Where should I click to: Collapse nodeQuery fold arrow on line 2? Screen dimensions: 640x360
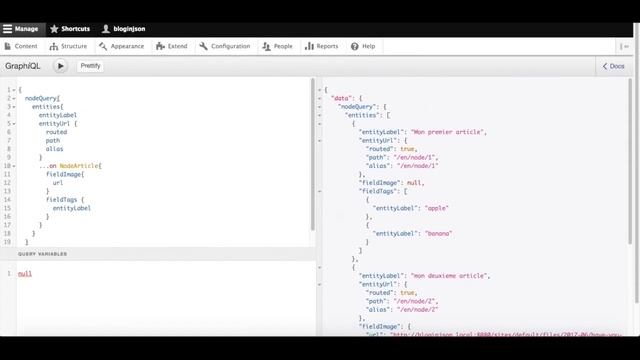[x=14, y=98]
